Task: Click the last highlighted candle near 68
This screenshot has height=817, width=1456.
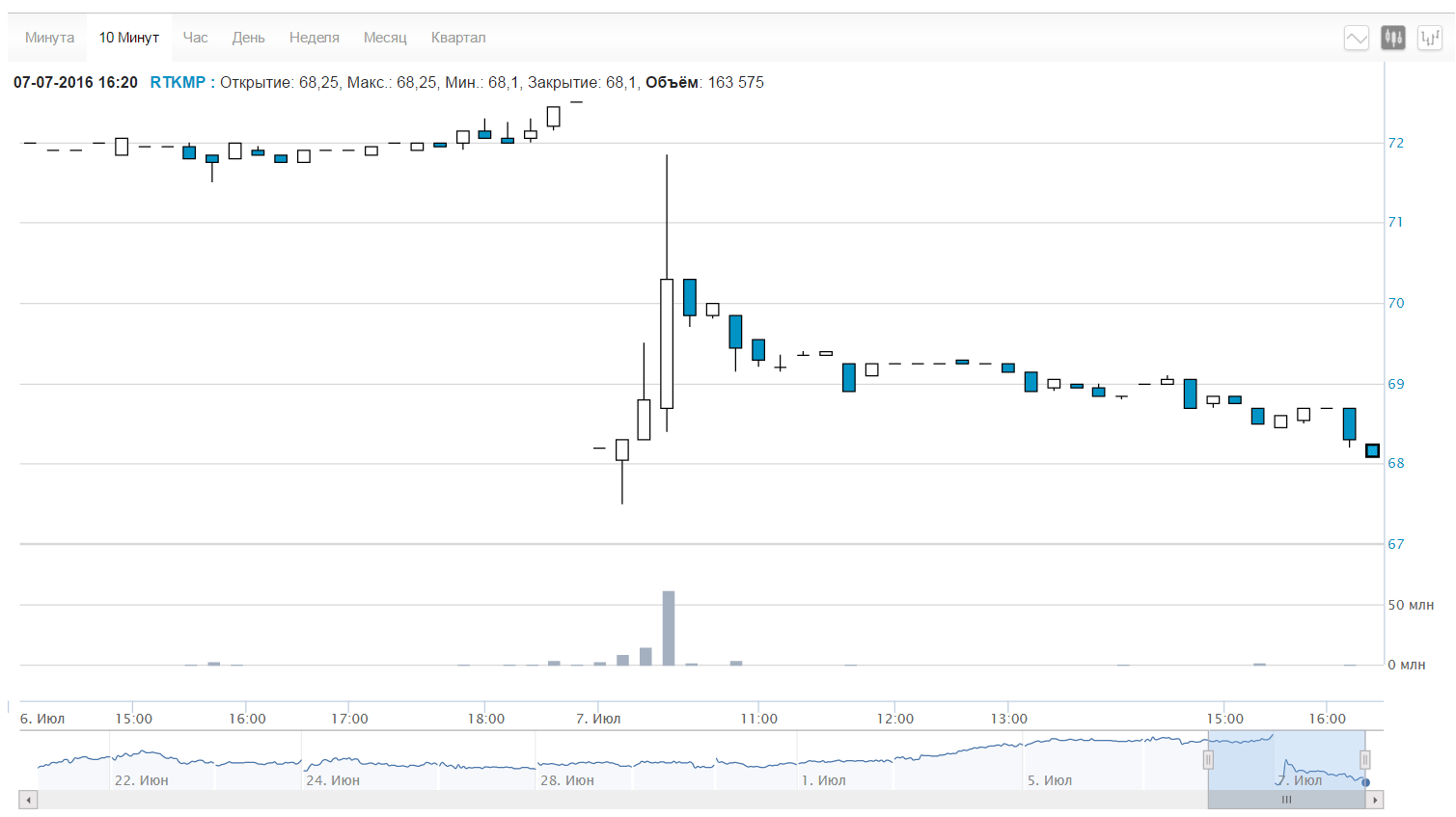Action: pyautogui.click(x=1372, y=450)
